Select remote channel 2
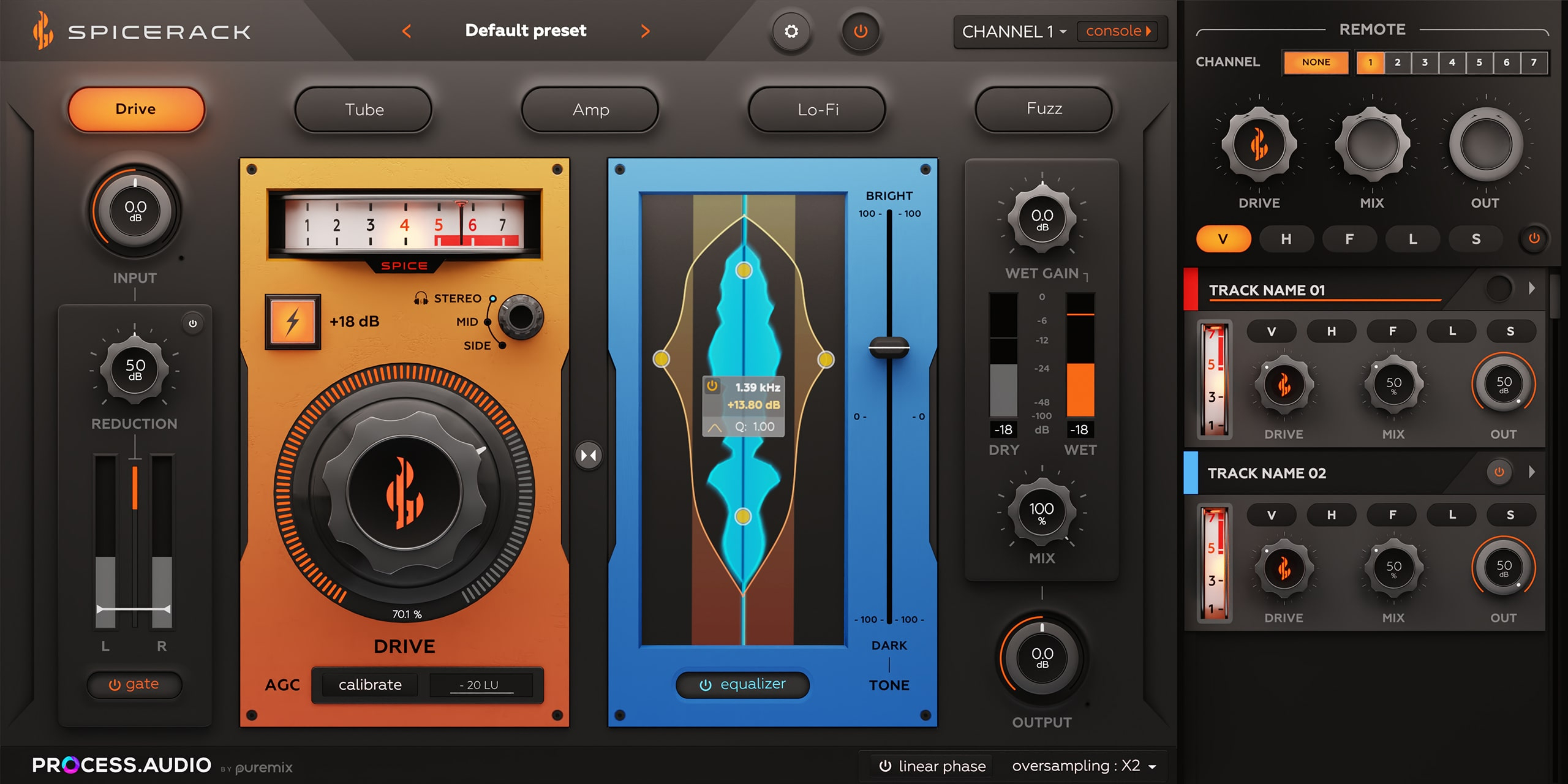Viewport: 1568px width, 784px height. [x=1398, y=62]
